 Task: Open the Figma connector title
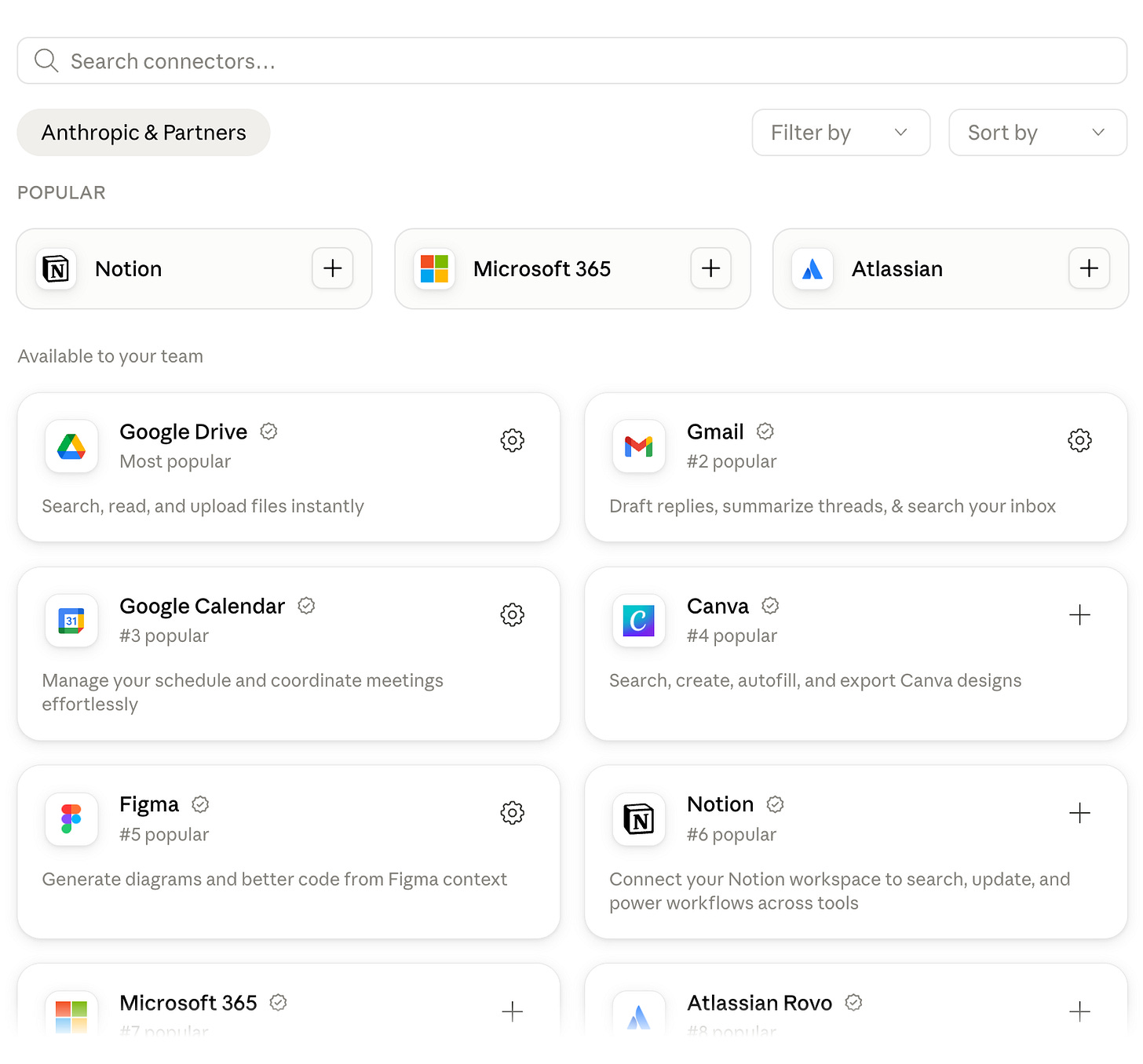(149, 804)
